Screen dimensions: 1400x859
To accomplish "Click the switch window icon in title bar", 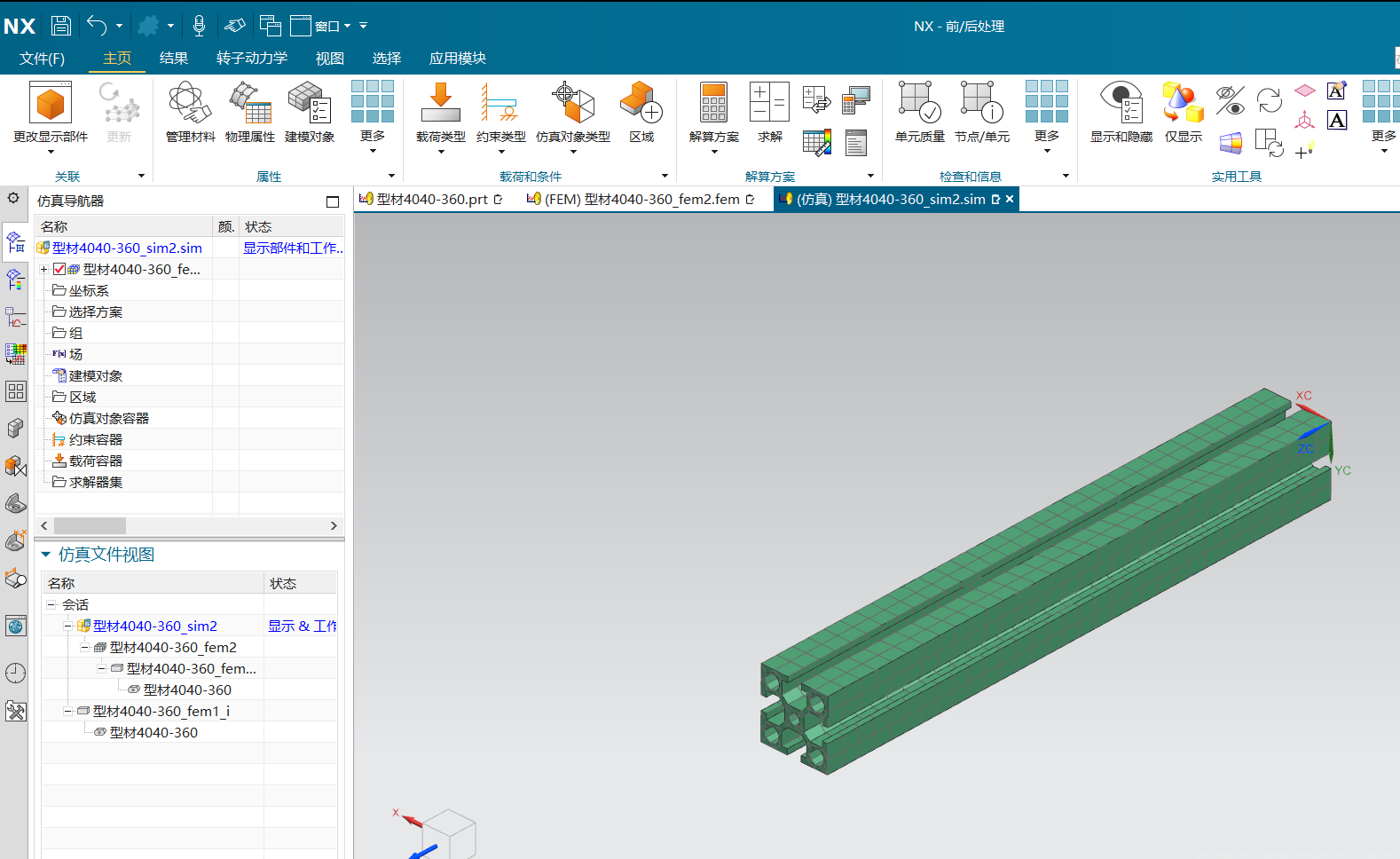I will [x=270, y=26].
